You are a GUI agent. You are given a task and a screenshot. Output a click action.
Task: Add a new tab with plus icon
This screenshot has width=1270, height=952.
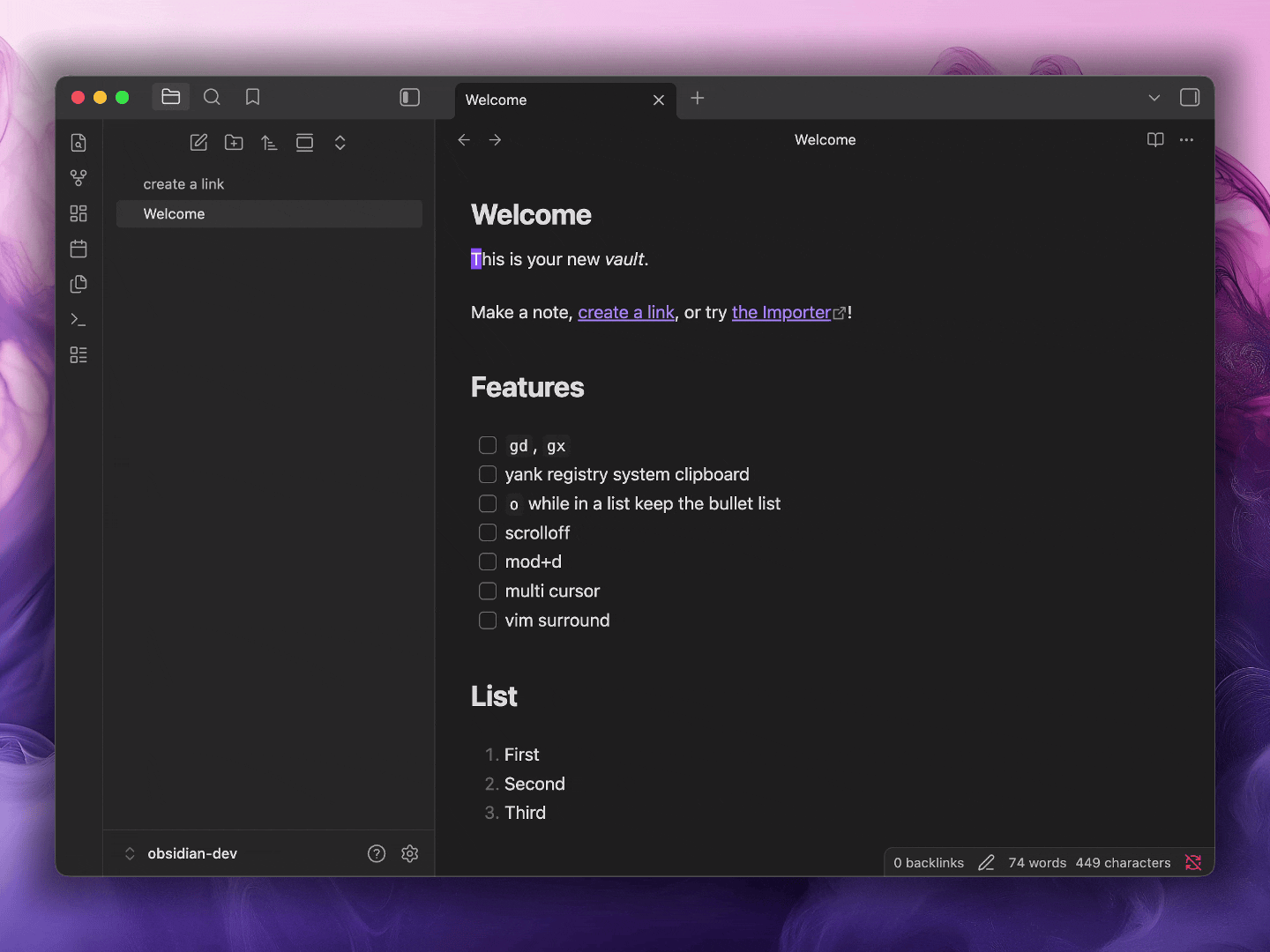pyautogui.click(x=698, y=98)
